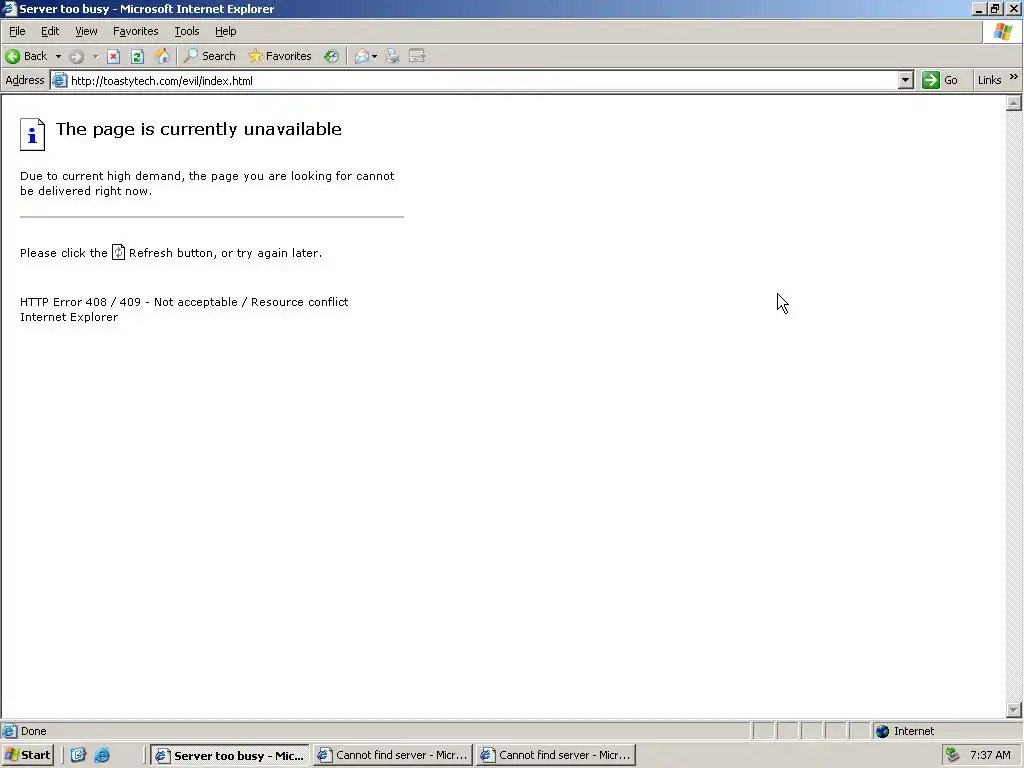This screenshot has height=768, width=1024.
Task: Open the Forward history dropdown arrow
Action: [x=95, y=56]
